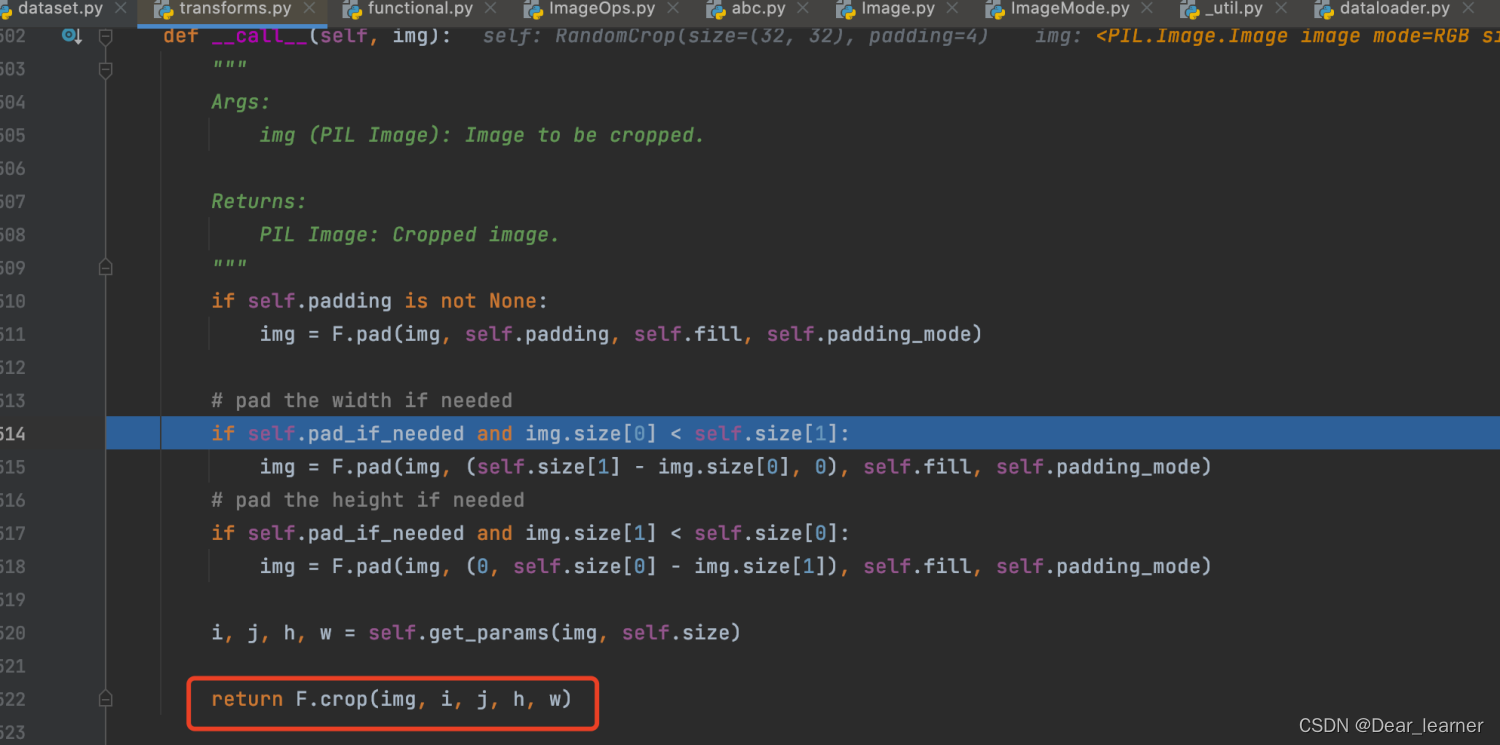Switch to the Image.py tab
This screenshot has height=745, width=1500.
pos(897,9)
